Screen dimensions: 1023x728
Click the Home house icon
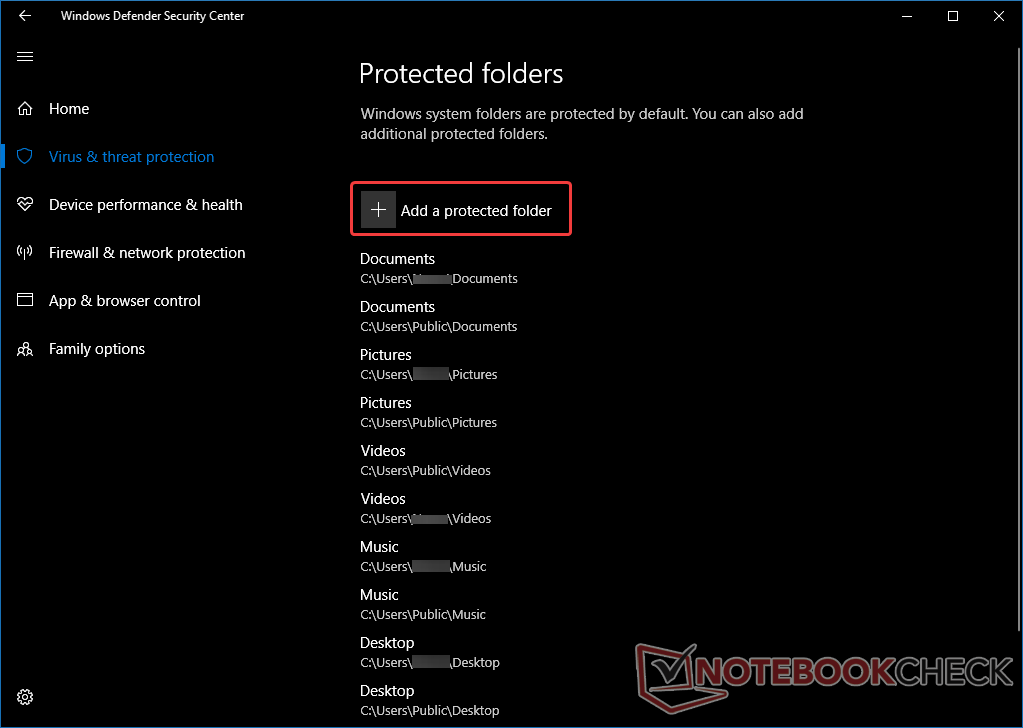click(25, 108)
